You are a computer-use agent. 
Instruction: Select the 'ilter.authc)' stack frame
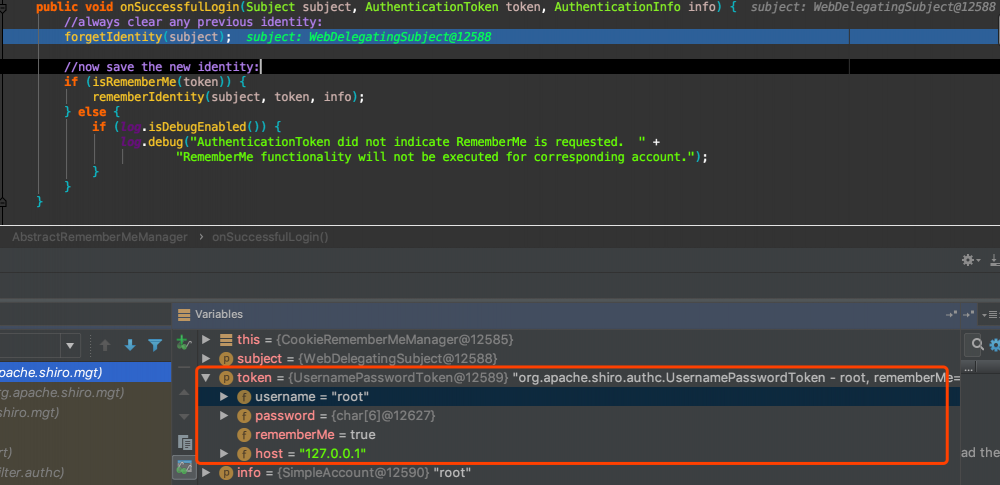click(85, 473)
